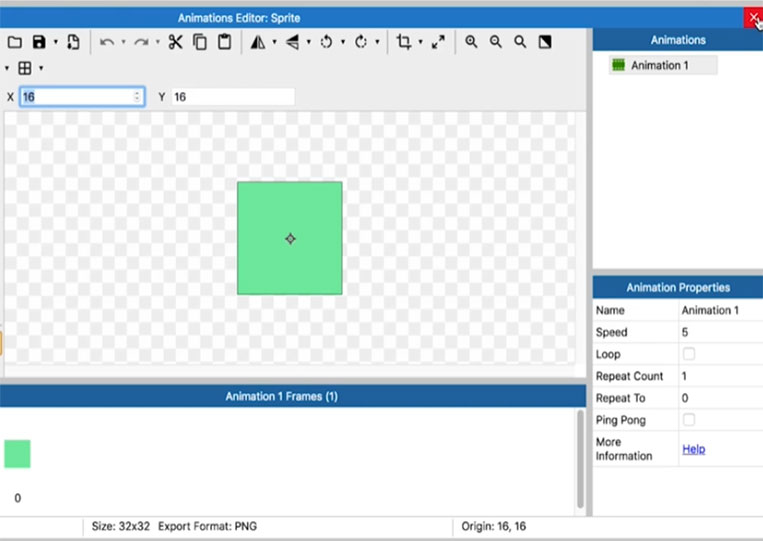
Task: Click the Size: 32x32 status text
Action: tap(121, 526)
